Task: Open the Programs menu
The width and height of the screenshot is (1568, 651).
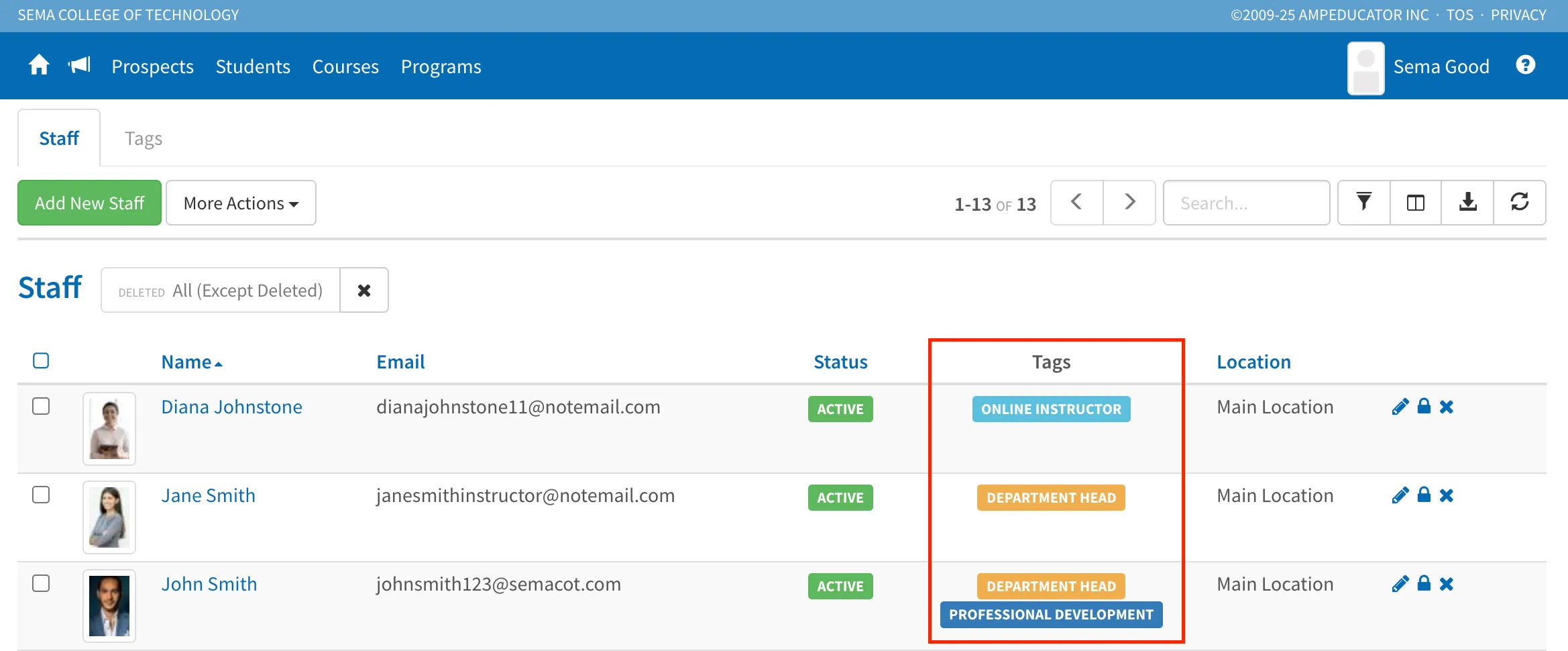Action: 441,66
